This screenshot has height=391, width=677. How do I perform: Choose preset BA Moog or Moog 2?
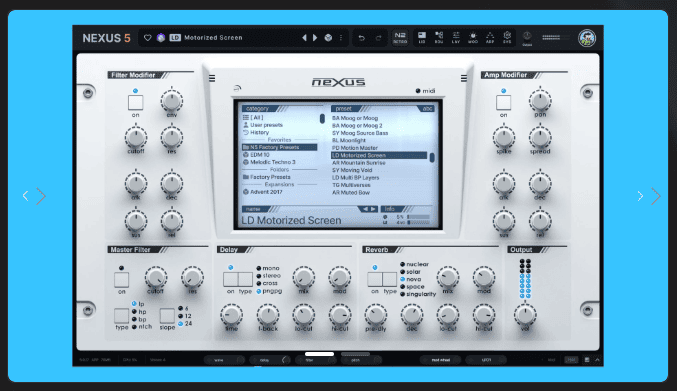[357, 126]
